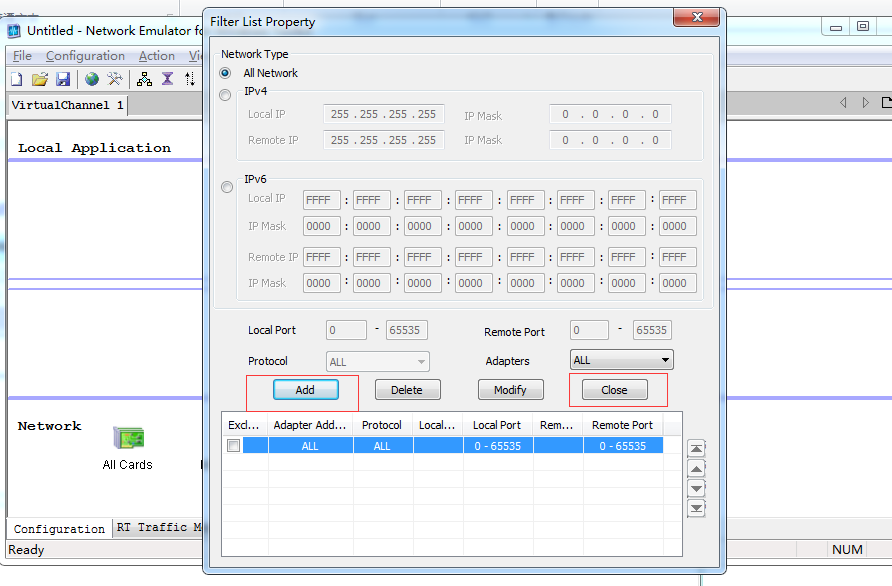Viewport: 892px width, 586px height.
Task: Click the globe toolbar icon
Action: 92,79
